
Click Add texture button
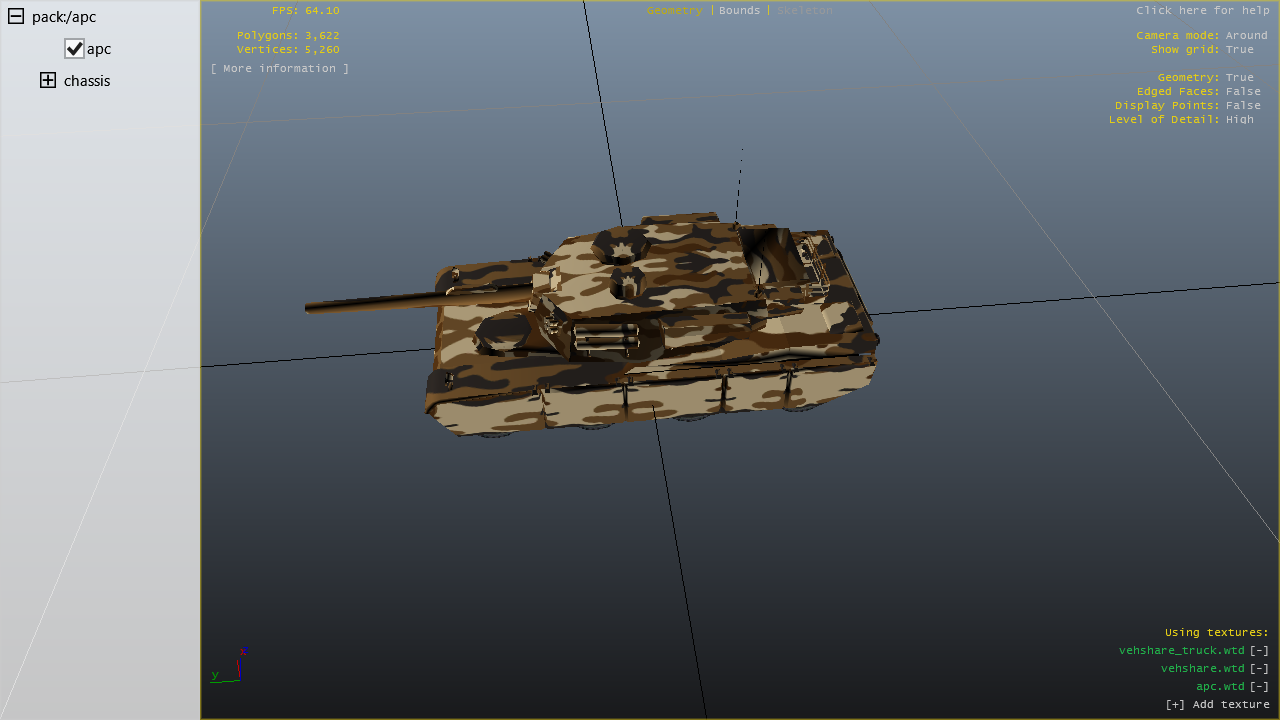1218,704
